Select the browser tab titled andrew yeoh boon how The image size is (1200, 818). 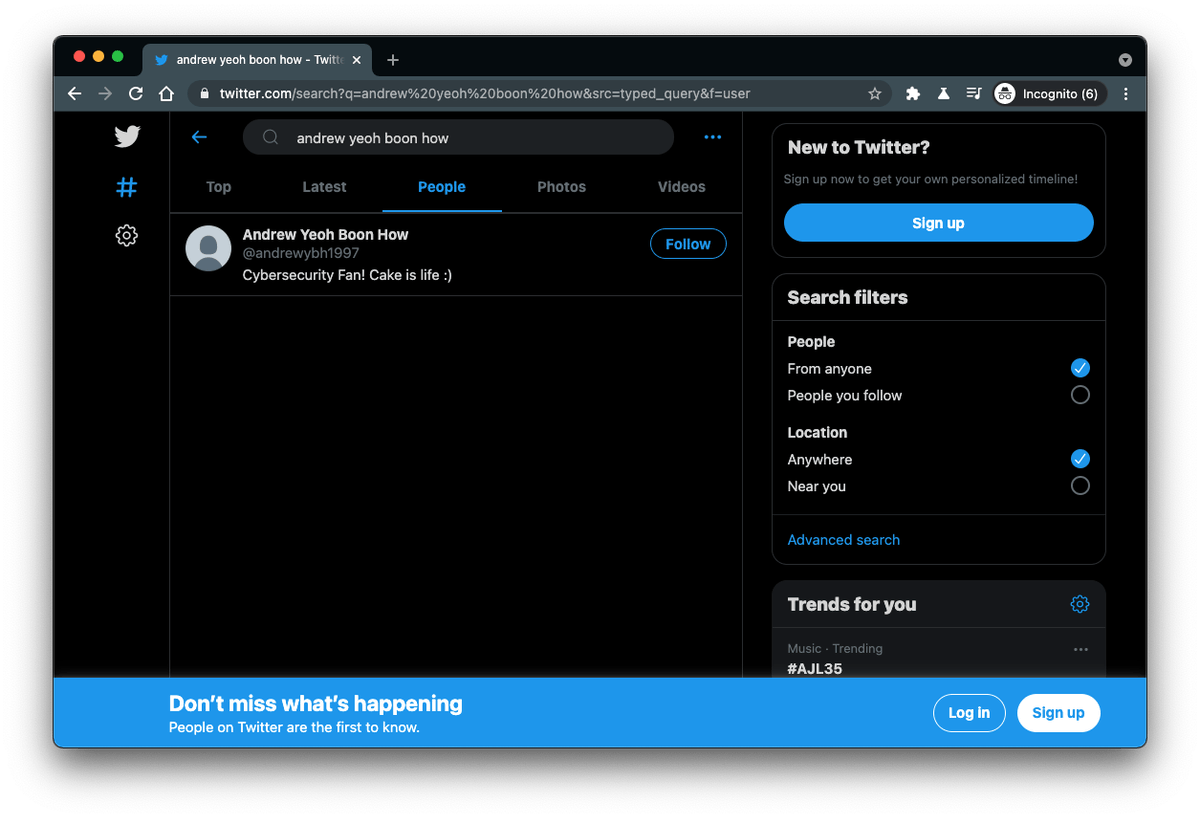[x=258, y=60]
